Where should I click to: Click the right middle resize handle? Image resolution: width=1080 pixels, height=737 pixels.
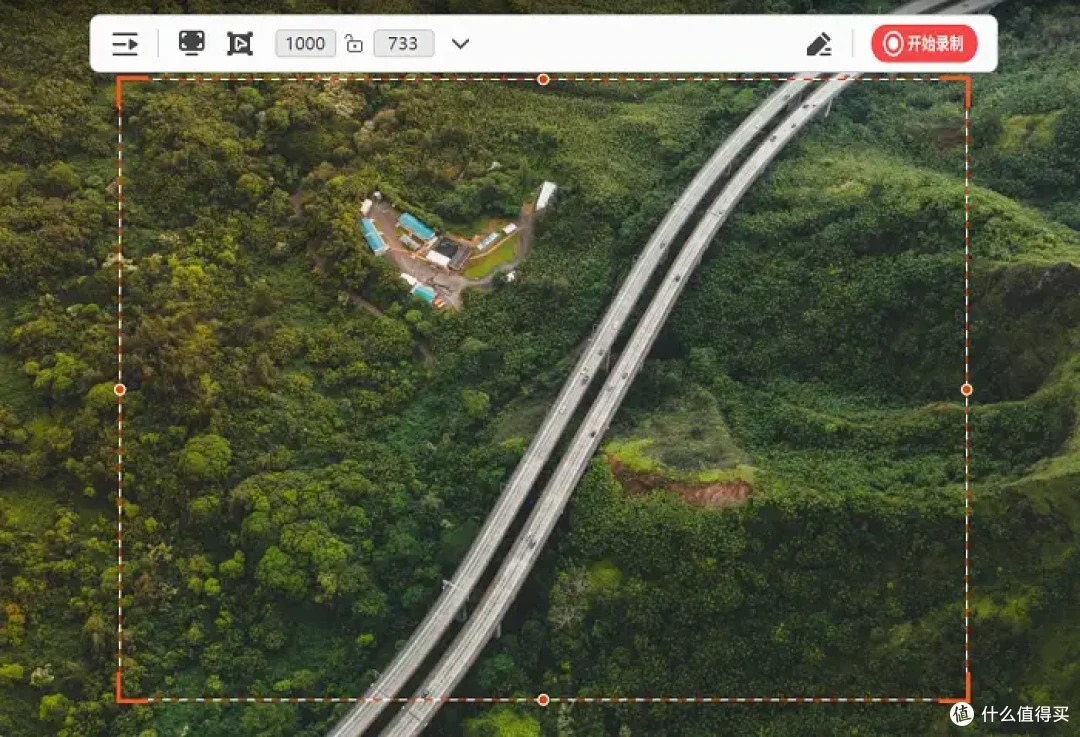966,390
